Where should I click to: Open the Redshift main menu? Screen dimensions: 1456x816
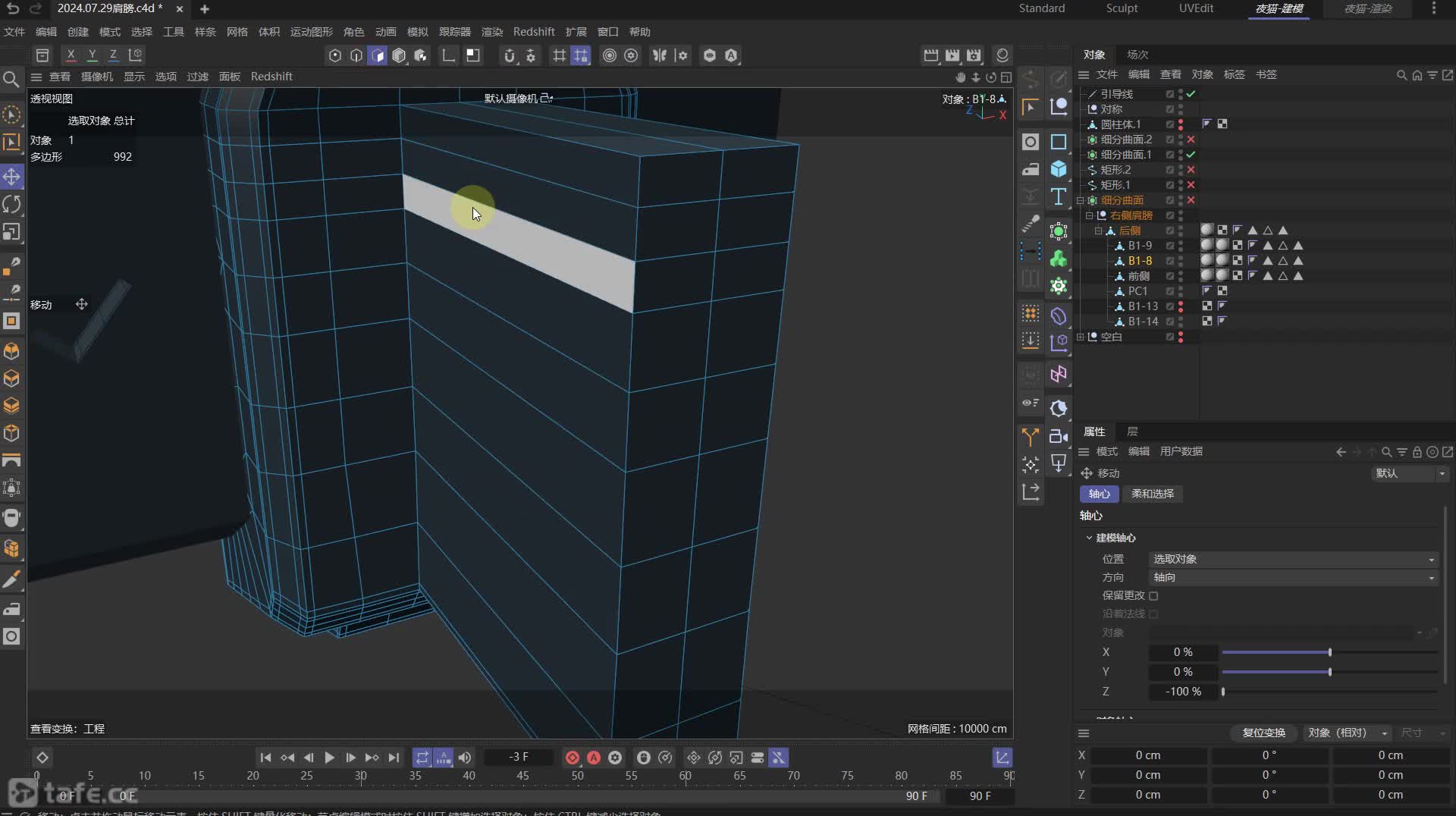click(x=534, y=32)
